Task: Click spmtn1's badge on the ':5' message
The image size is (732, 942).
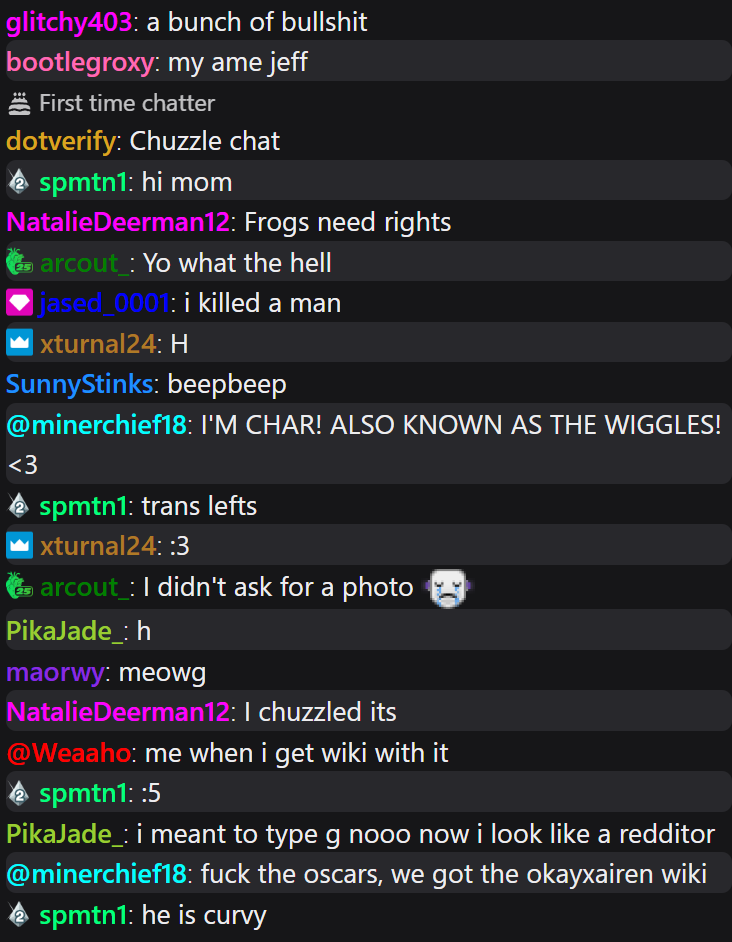Action: click(x=19, y=793)
